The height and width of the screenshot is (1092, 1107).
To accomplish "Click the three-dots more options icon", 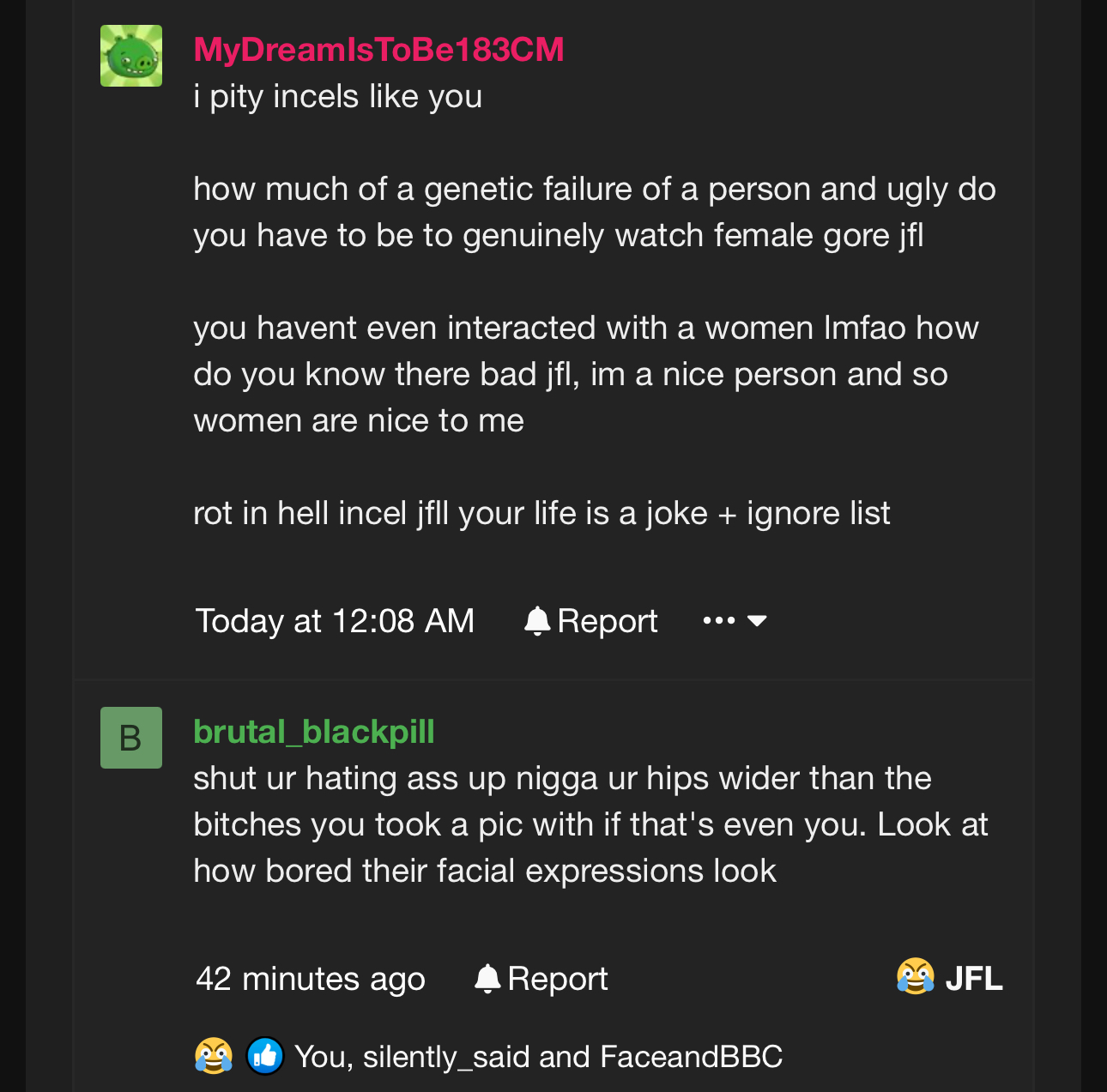I will pyautogui.click(x=718, y=621).
